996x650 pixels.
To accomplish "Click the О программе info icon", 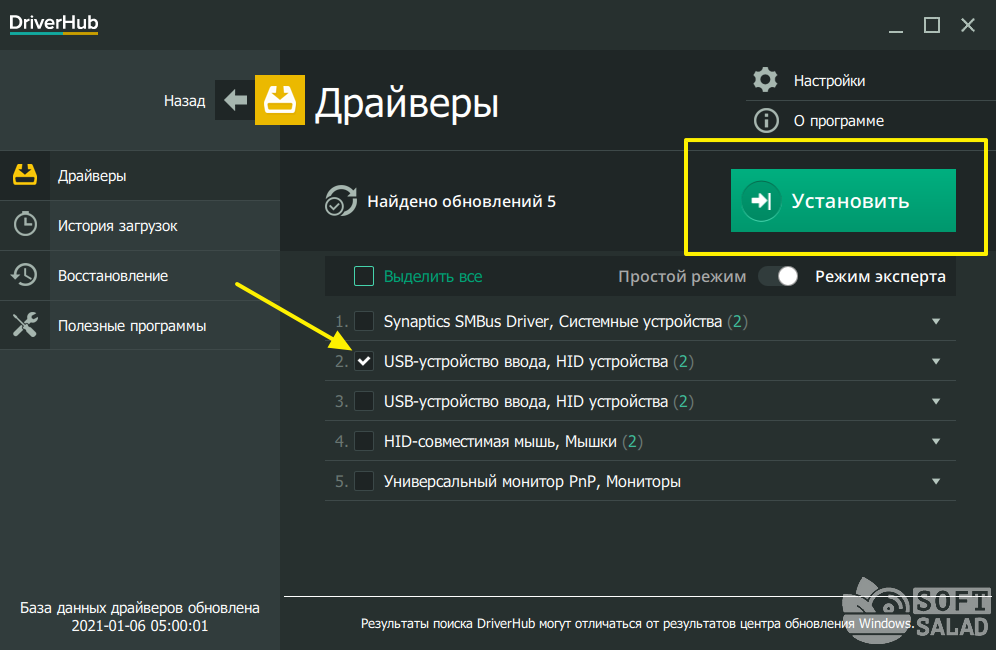I will tap(766, 120).
